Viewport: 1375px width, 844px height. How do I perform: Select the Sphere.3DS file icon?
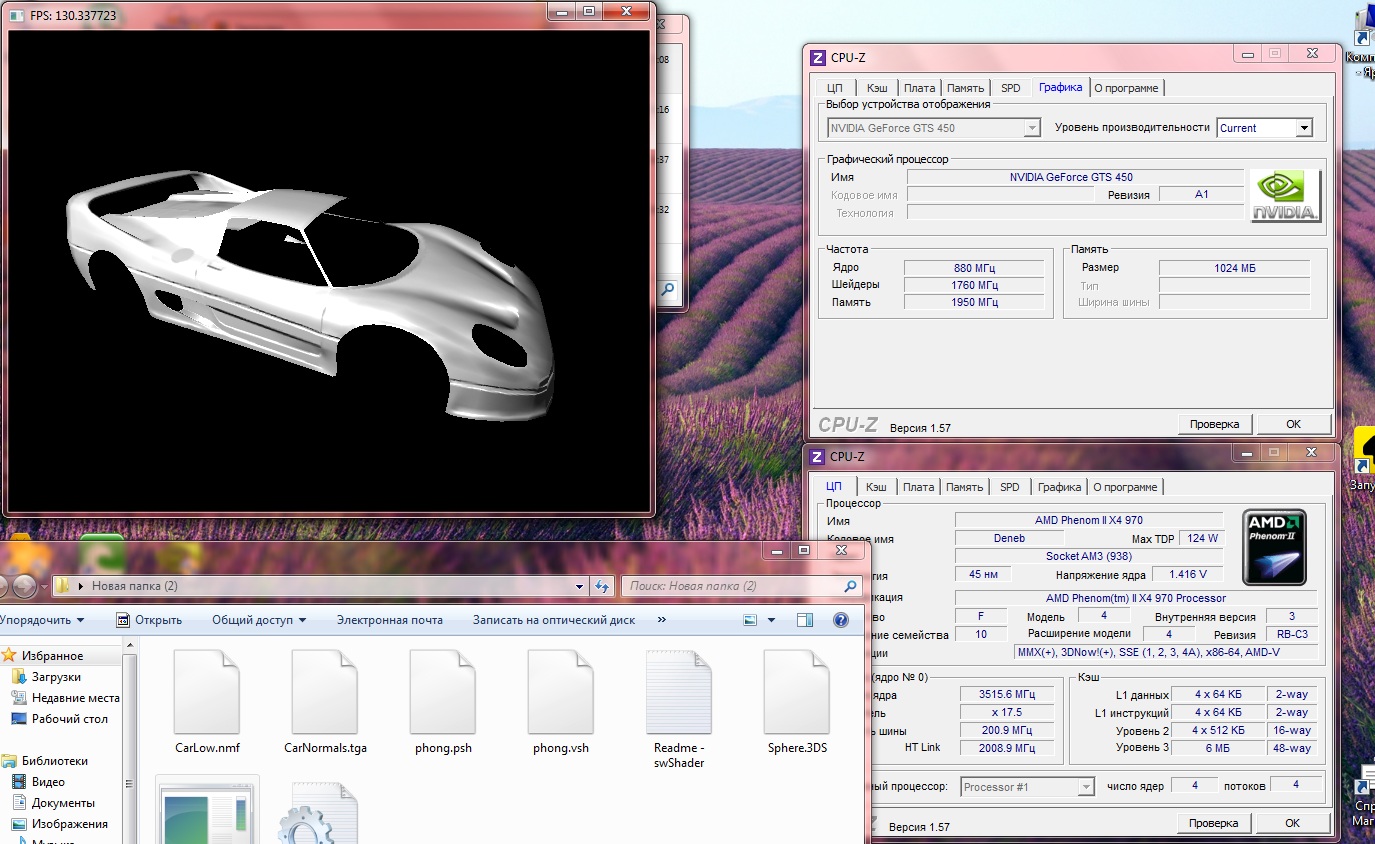coord(797,692)
